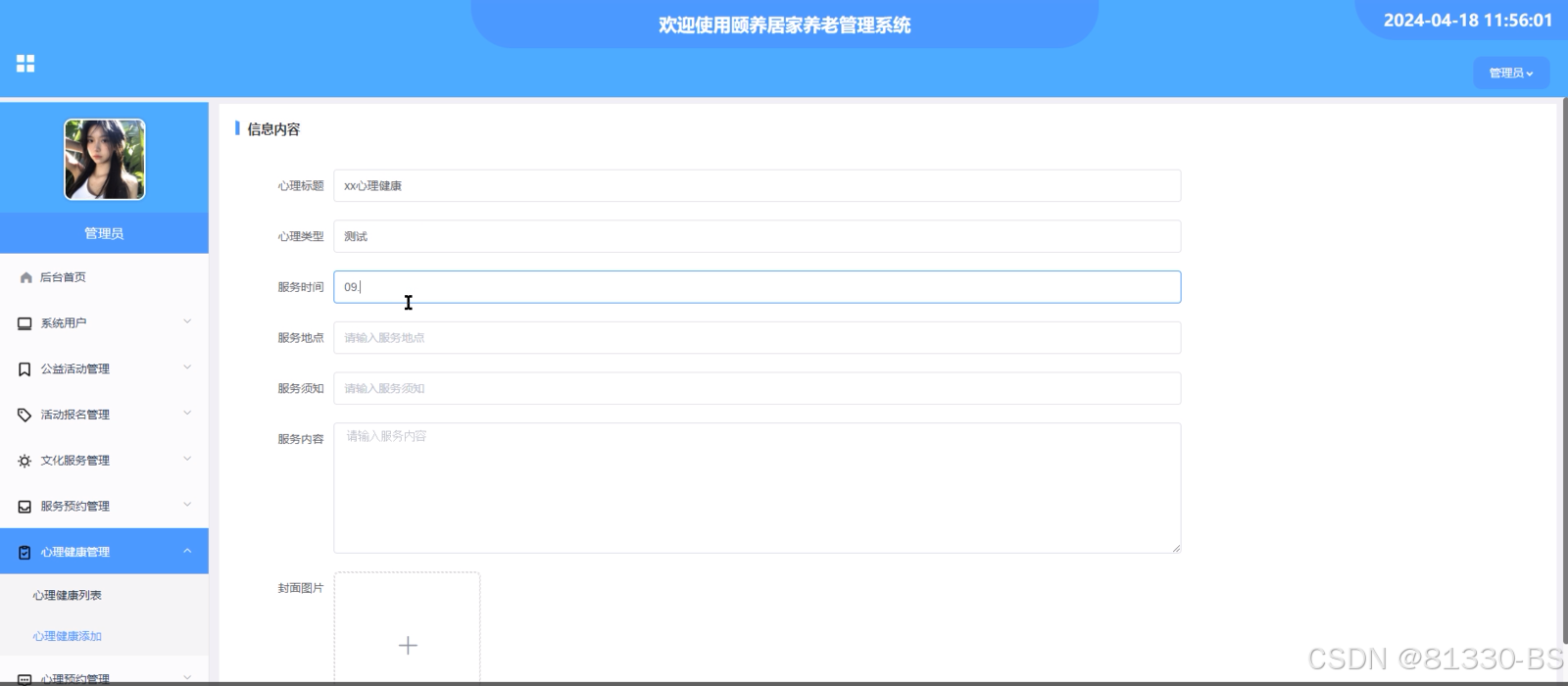
Task: Collapse the 心理健康管理 chevron
Action: coord(187,551)
